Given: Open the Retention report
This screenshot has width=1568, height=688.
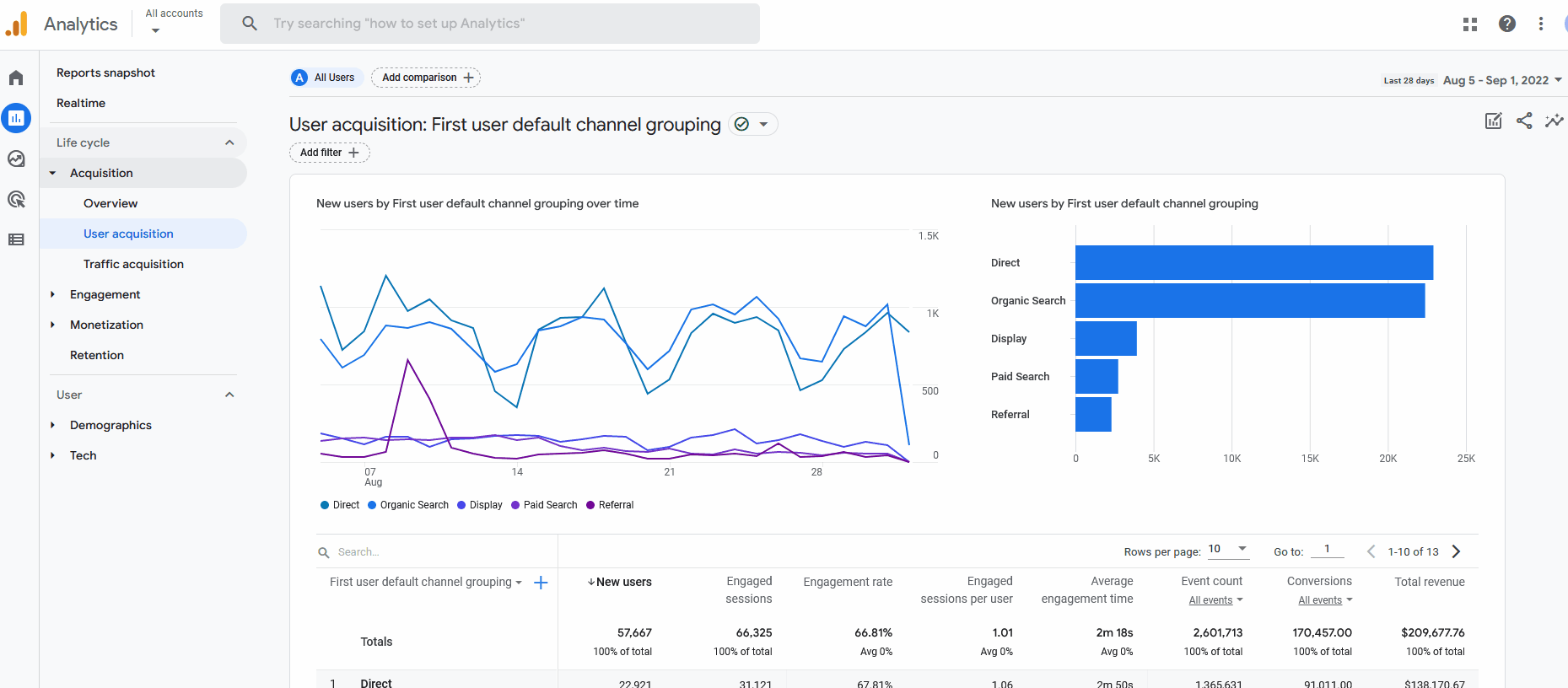Looking at the screenshot, I should [x=97, y=355].
